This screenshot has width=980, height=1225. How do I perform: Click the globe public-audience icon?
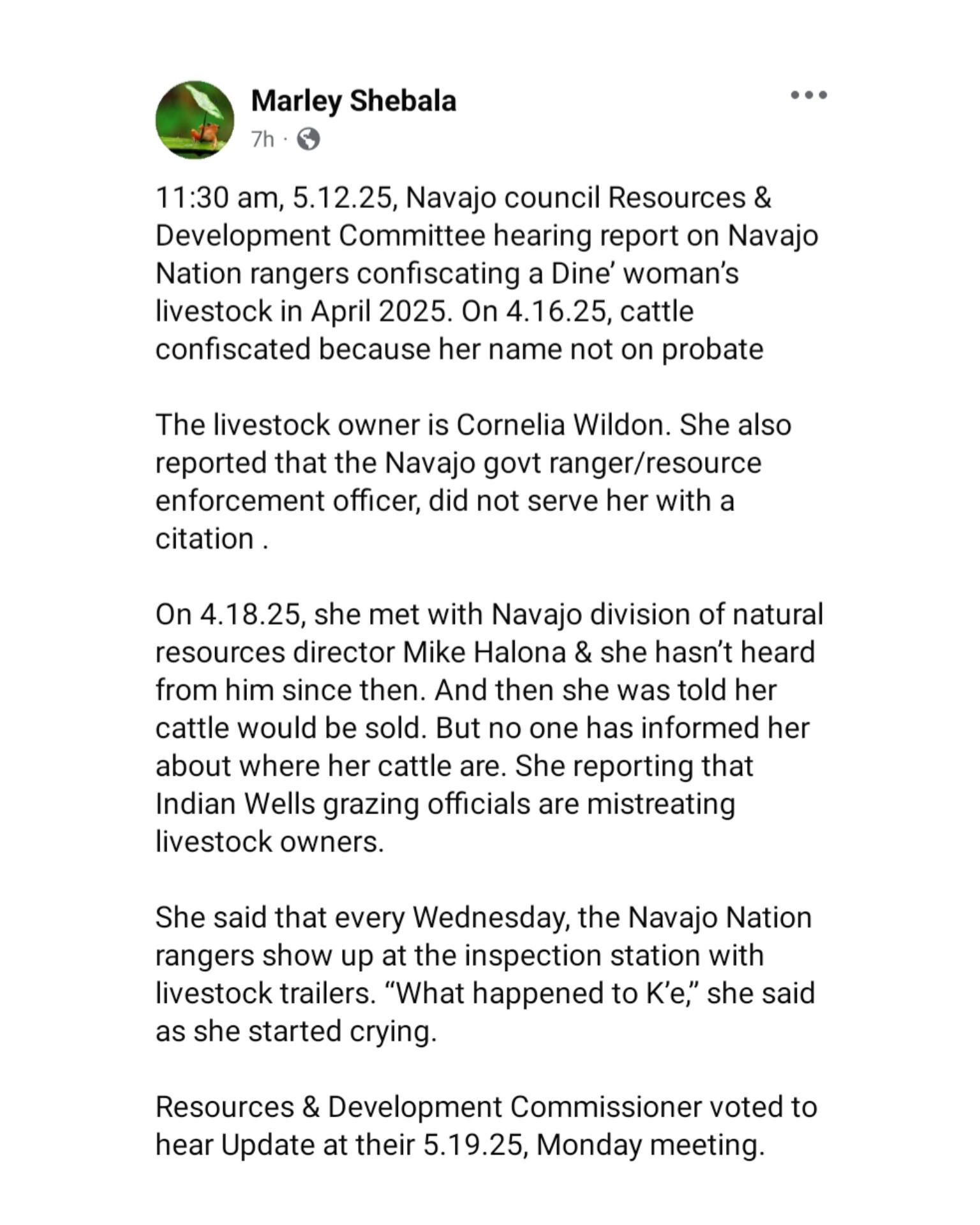coord(309,138)
